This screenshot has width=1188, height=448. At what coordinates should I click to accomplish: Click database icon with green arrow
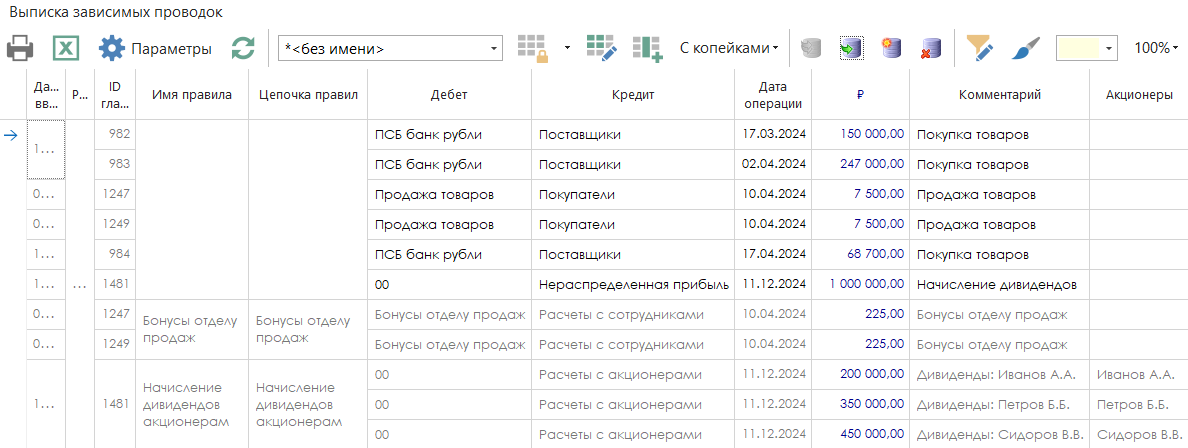(x=851, y=48)
